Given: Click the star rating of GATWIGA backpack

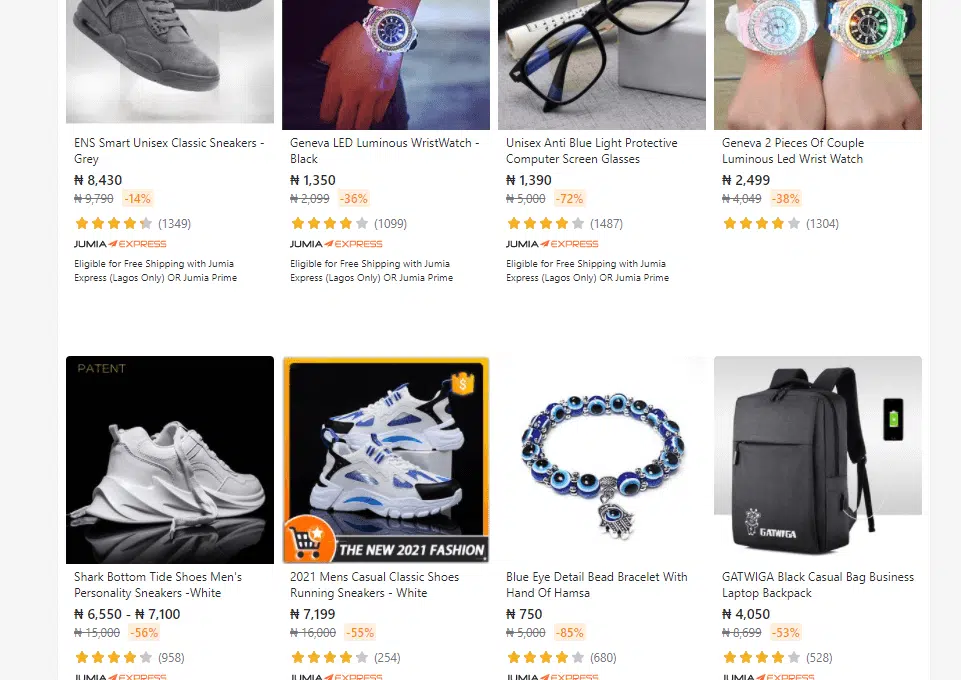Looking at the screenshot, I should point(761,657).
